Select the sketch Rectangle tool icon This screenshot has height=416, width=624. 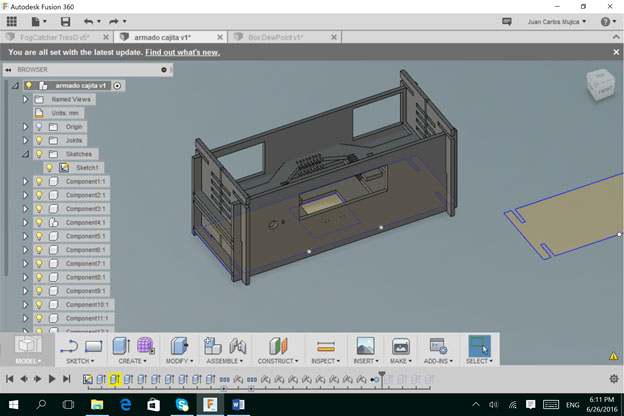coord(94,346)
